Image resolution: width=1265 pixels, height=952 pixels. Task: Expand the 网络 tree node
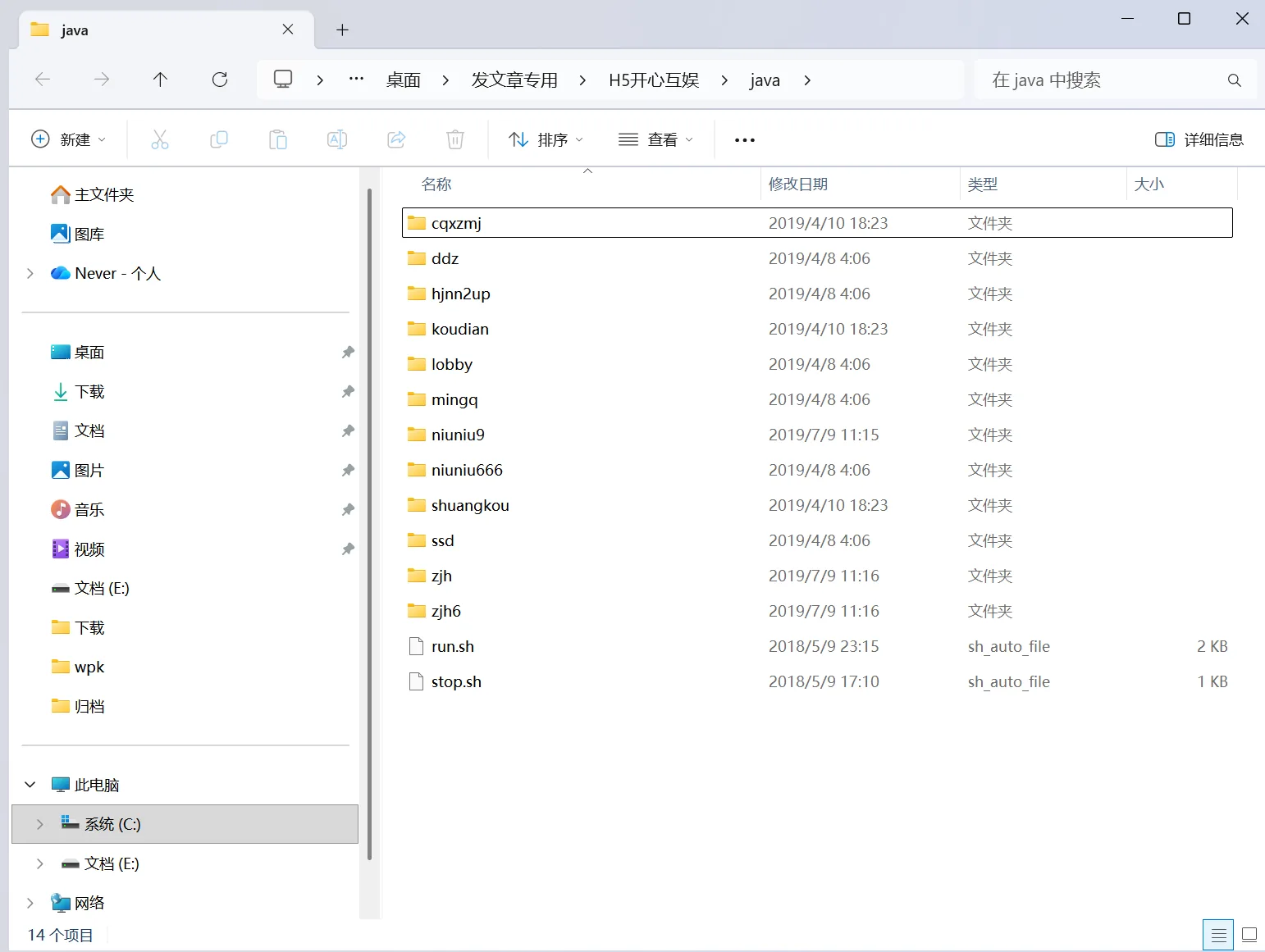click(30, 903)
